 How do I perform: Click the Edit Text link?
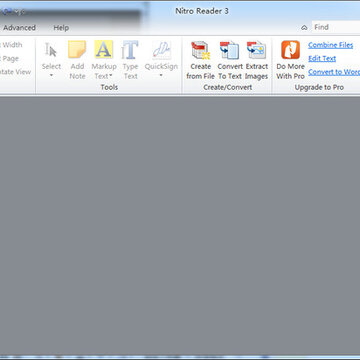322,58
